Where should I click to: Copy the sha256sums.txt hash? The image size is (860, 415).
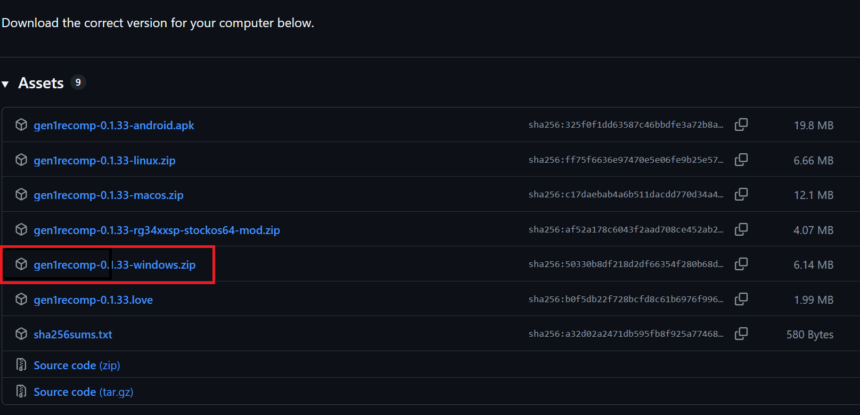741,334
